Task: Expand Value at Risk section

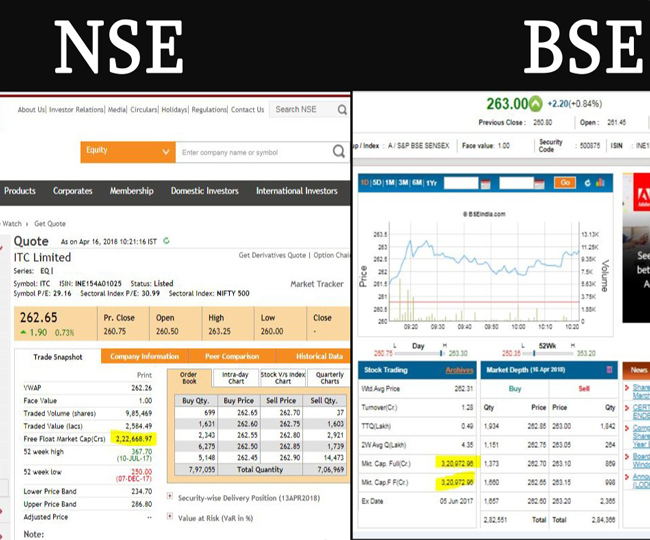Action: click(x=171, y=517)
